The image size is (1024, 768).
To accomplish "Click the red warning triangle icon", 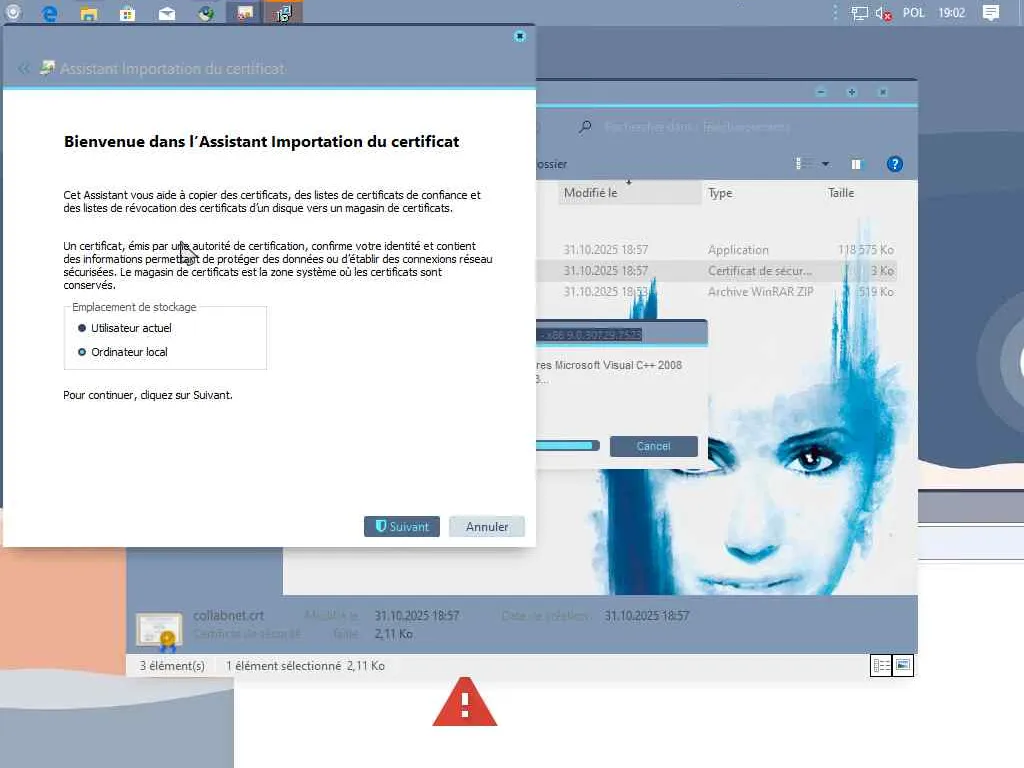I will click(x=465, y=702).
